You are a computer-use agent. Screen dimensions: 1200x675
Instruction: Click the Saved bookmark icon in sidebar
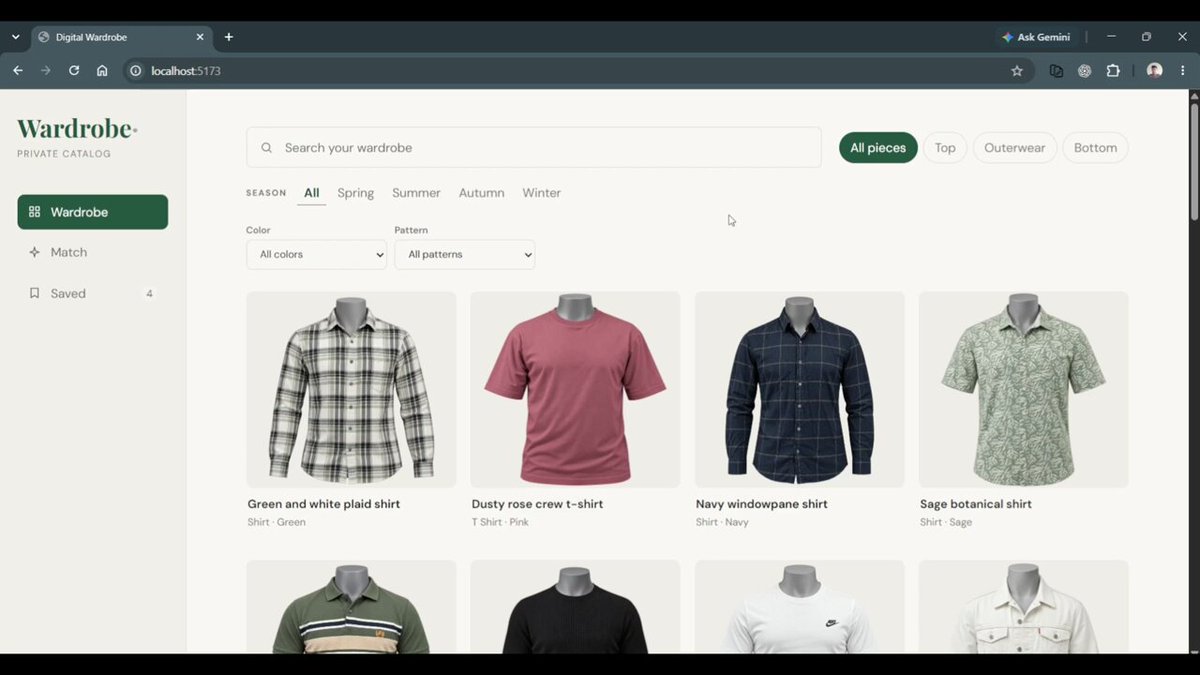tap(35, 293)
